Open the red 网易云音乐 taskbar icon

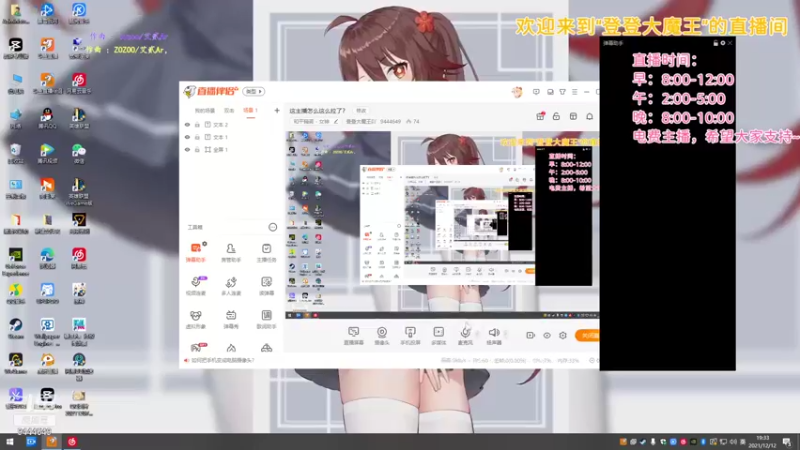click(72, 441)
